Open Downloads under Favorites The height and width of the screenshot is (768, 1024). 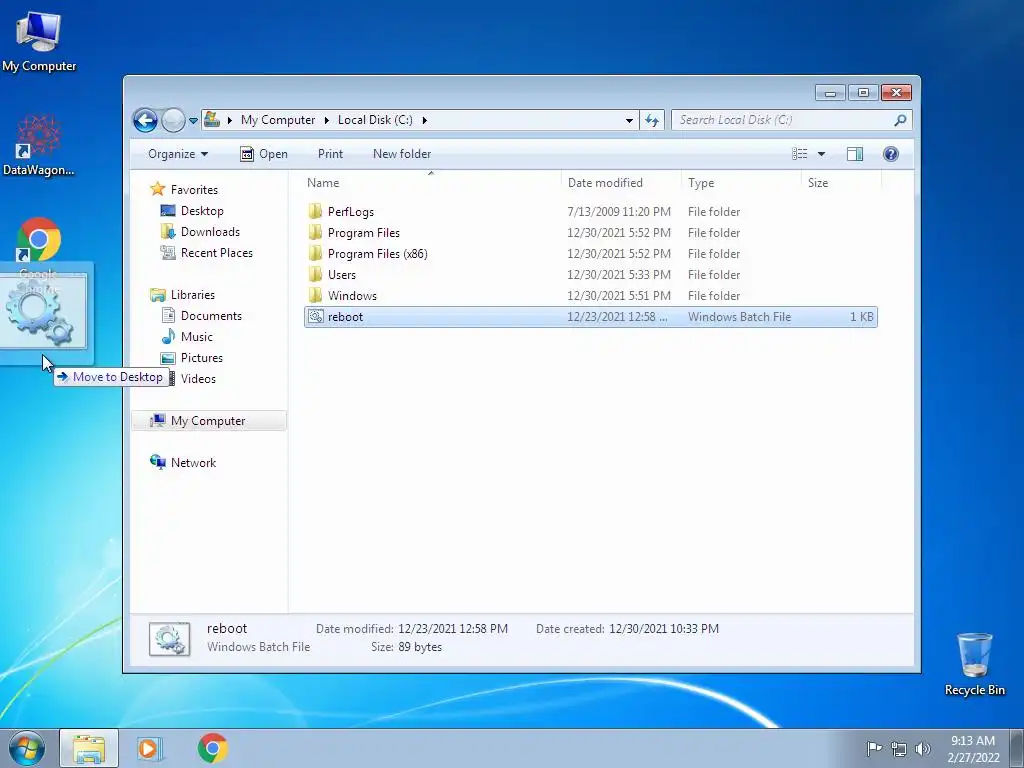point(210,232)
